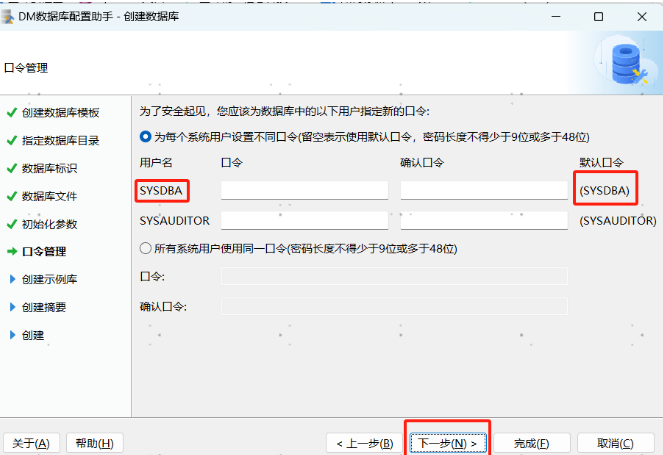The width and height of the screenshot is (663, 455).
Task: Click the 口令管理 page heading
Action: pyautogui.click(x=26, y=68)
